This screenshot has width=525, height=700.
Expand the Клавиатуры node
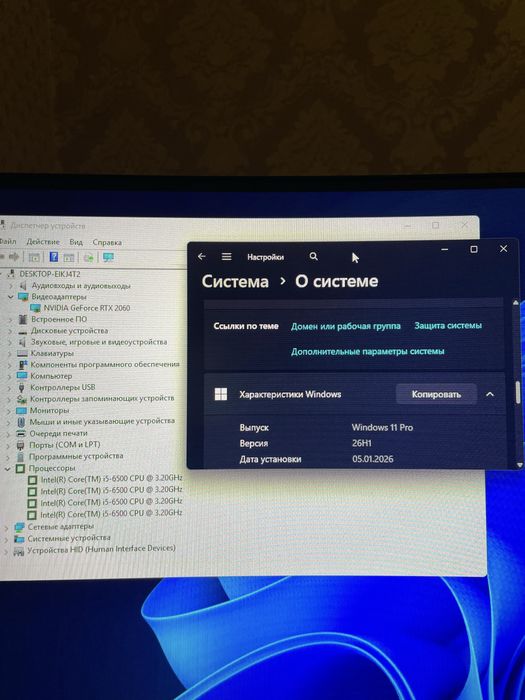[9, 354]
